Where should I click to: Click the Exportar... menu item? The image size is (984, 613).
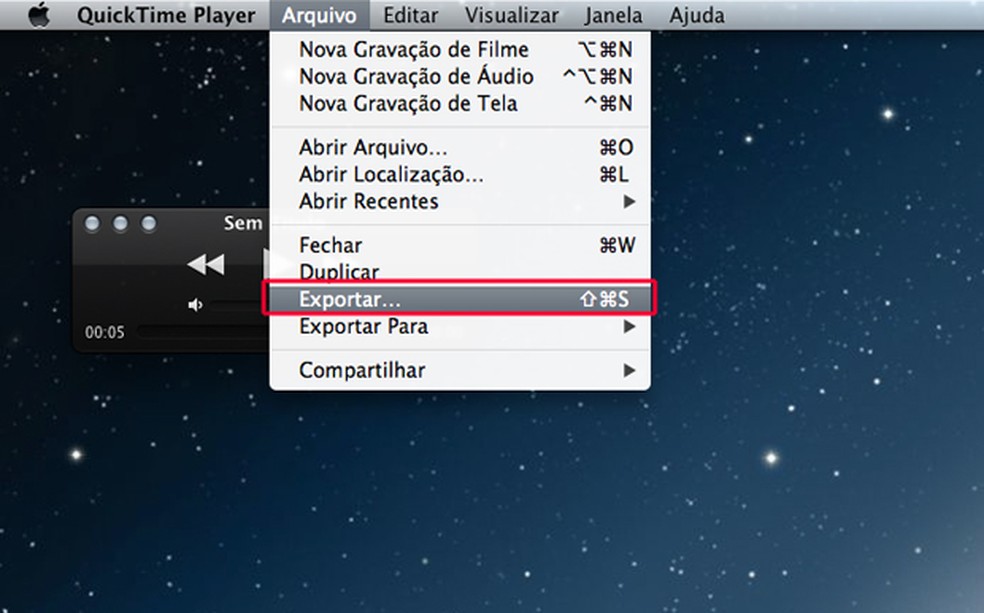click(x=460, y=299)
